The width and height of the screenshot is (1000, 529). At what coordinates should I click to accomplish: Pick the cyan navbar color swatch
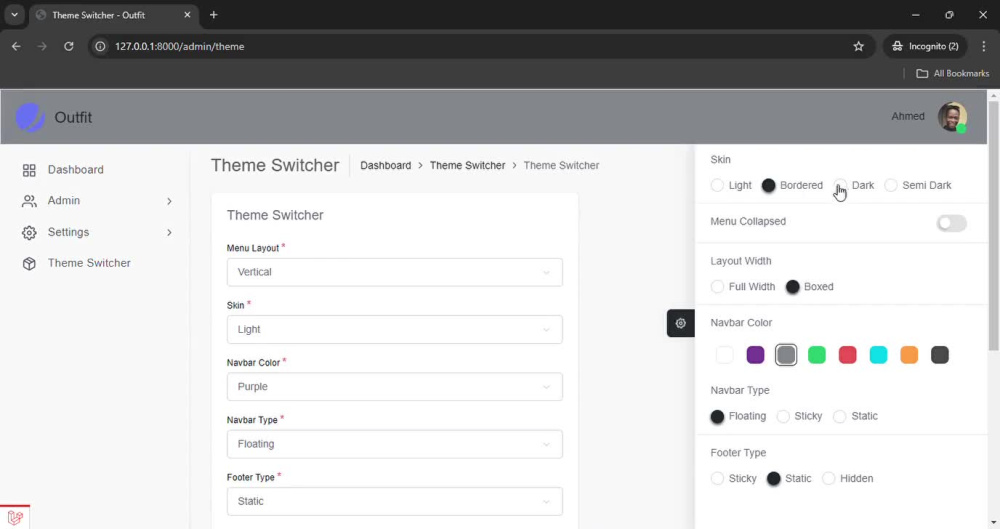coord(878,355)
